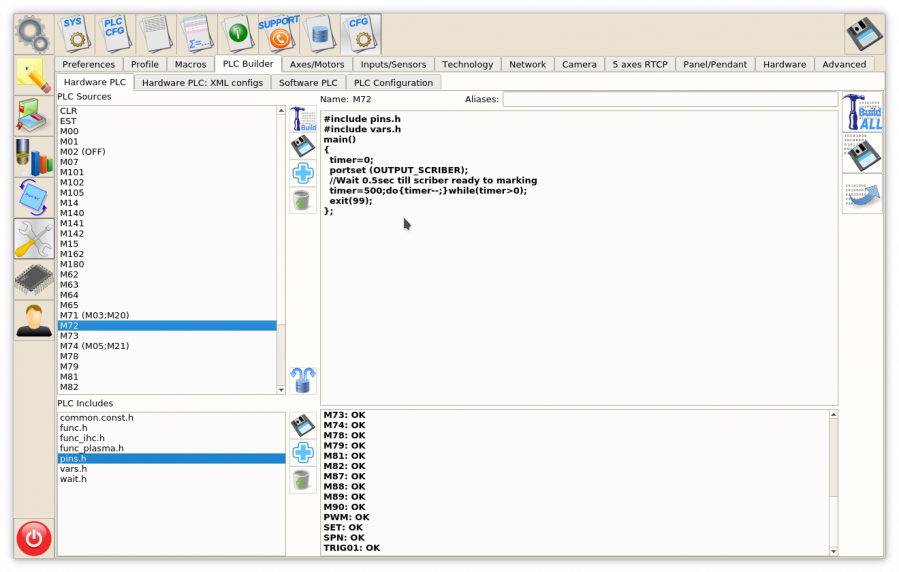Click the Aliases input field

pos(669,99)
